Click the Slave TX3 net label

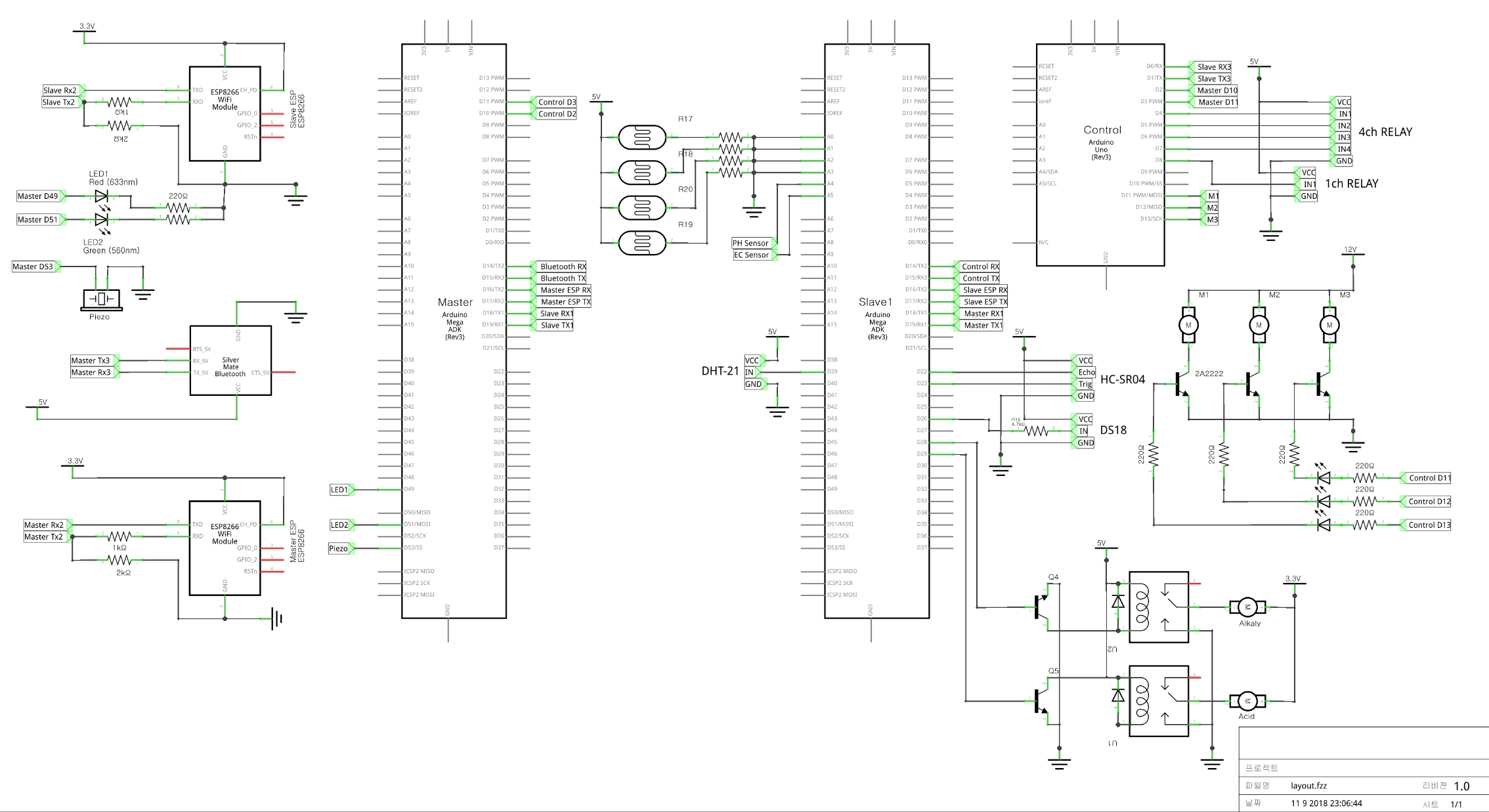coord(1210,79)
